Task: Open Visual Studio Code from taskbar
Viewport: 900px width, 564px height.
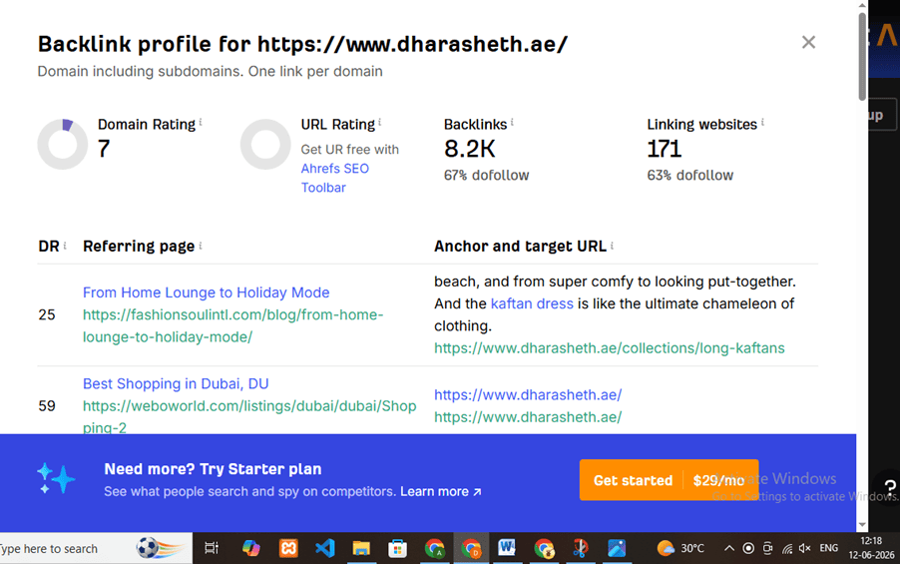Action: (325, 549)
